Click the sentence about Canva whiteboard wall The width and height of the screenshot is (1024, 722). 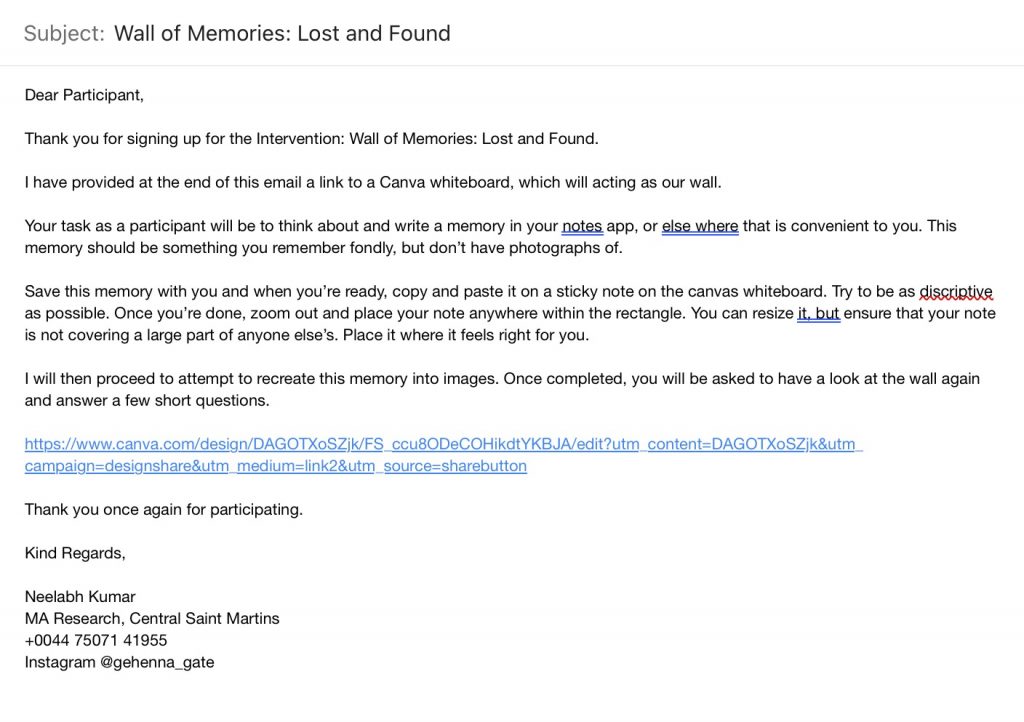[x=373, y=183]
